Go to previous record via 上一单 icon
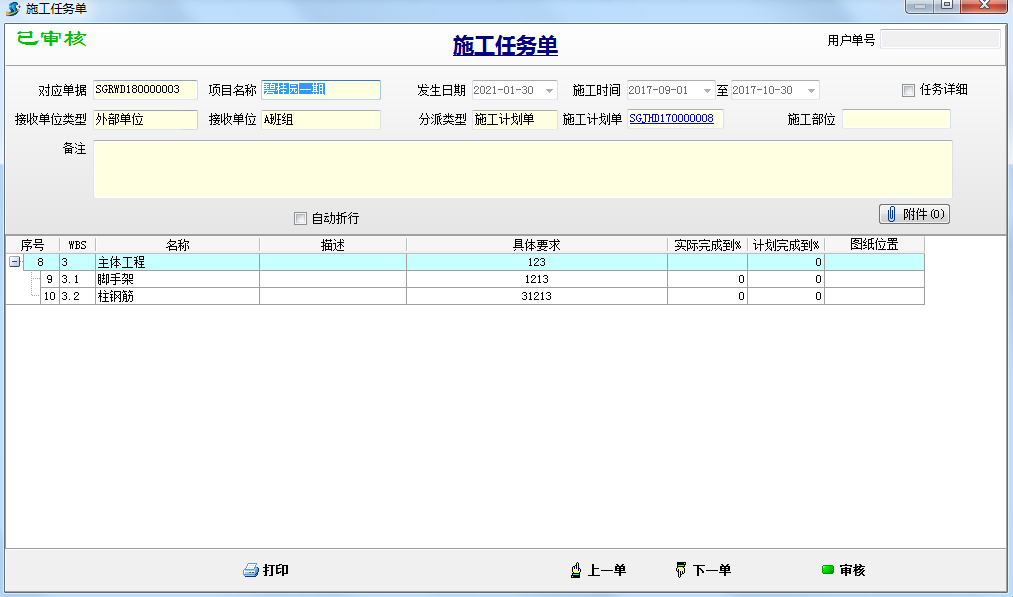1013x597 pixels. point(577,570)
